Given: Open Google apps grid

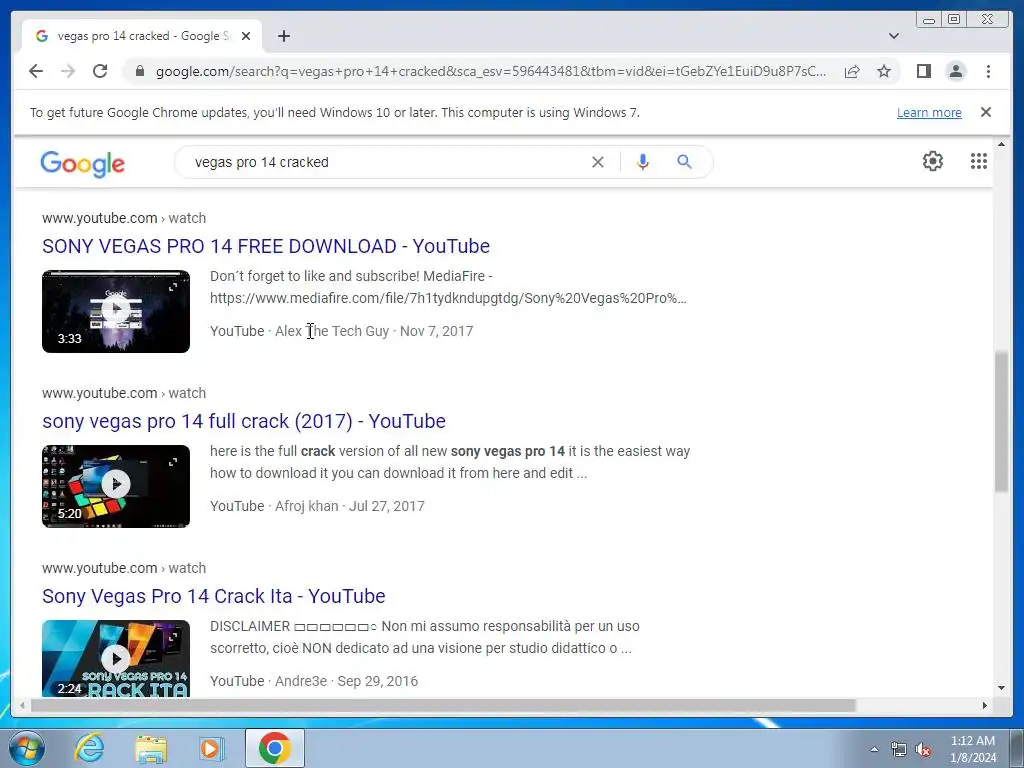Looking at the screenshot, I should point(978,161).
